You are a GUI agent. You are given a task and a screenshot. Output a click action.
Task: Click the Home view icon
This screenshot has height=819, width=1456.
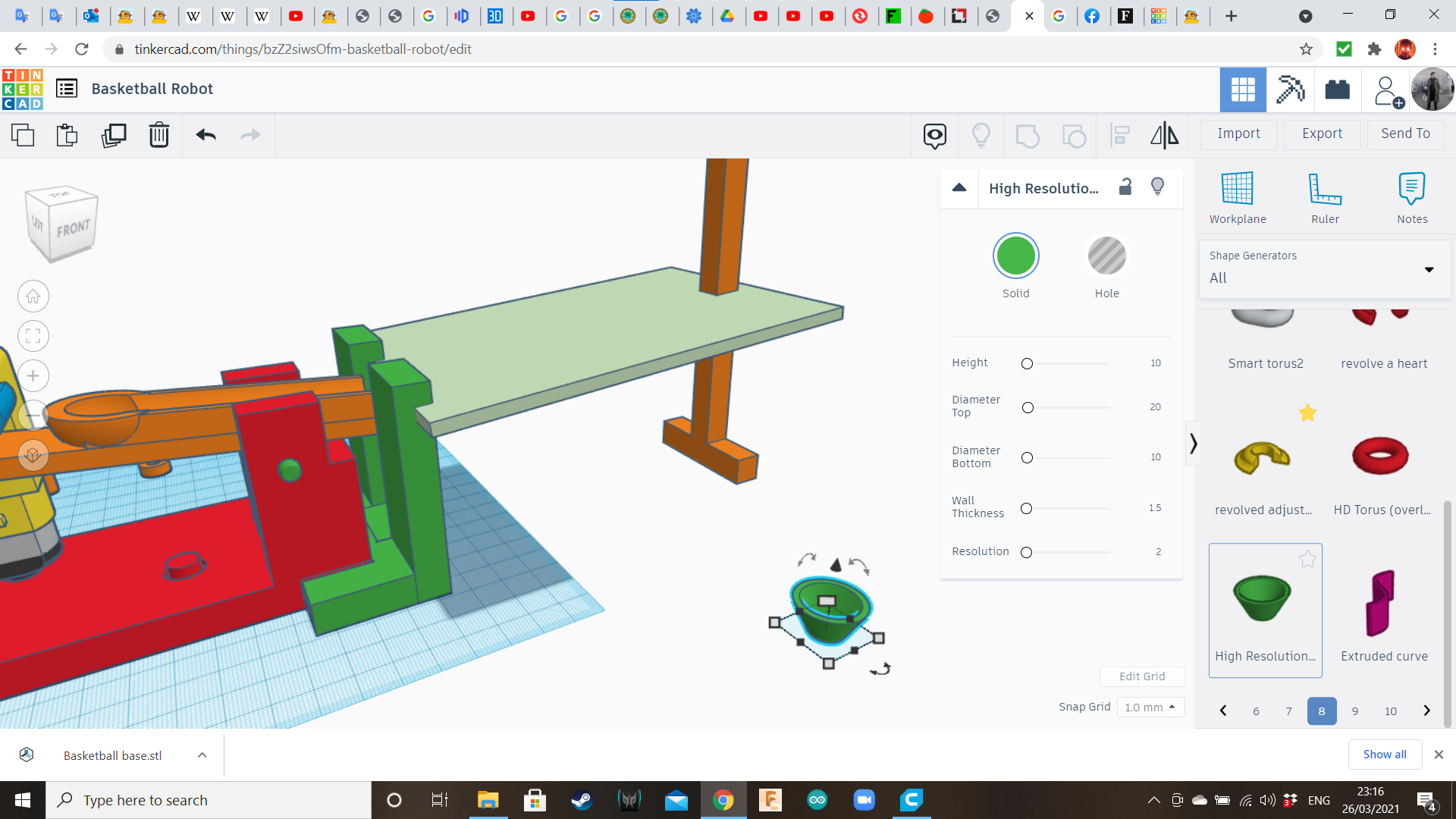[x=33, y=296]
